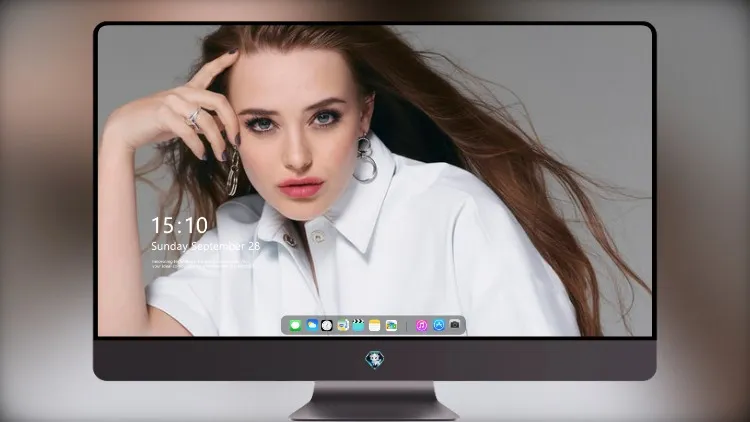
Task: Open the Photos gallery icon in dock
Action: click(391, 325)
